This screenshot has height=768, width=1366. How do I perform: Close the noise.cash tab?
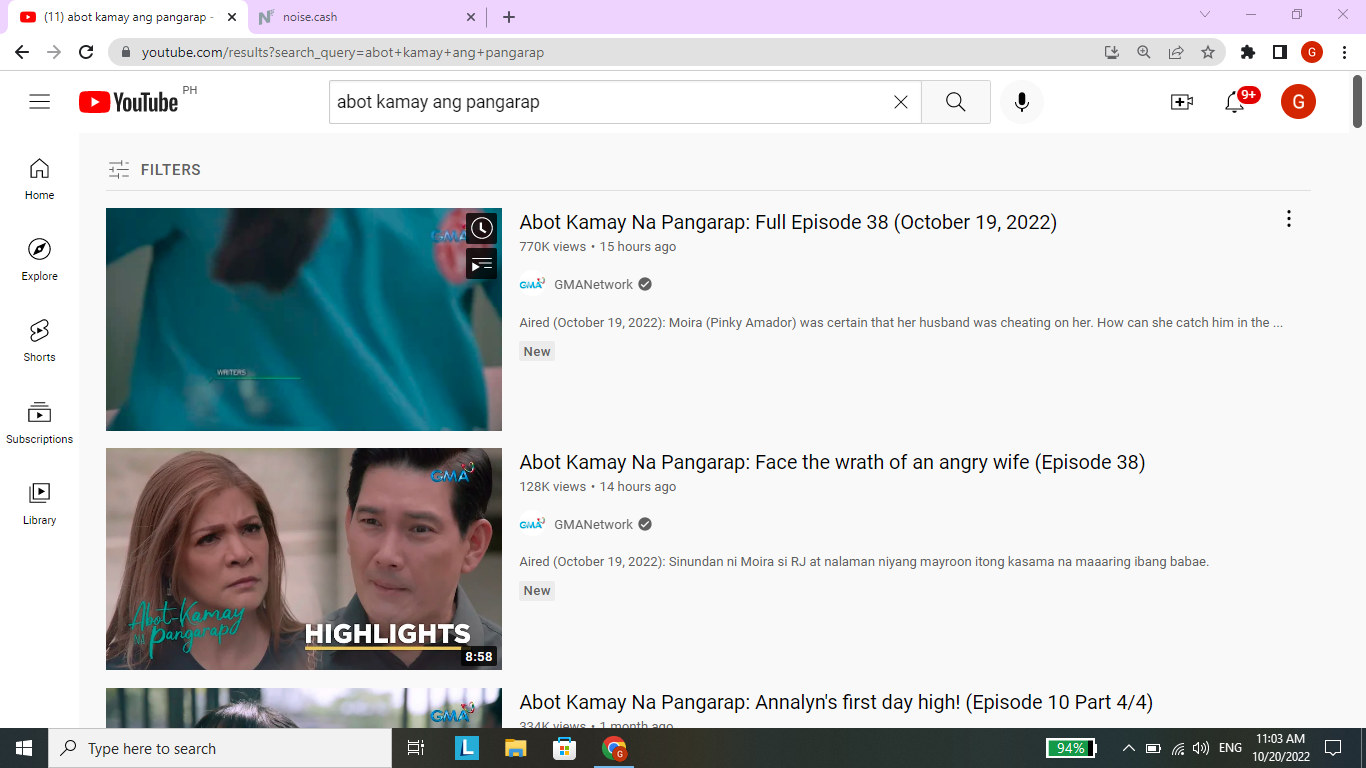coord(471,17)
